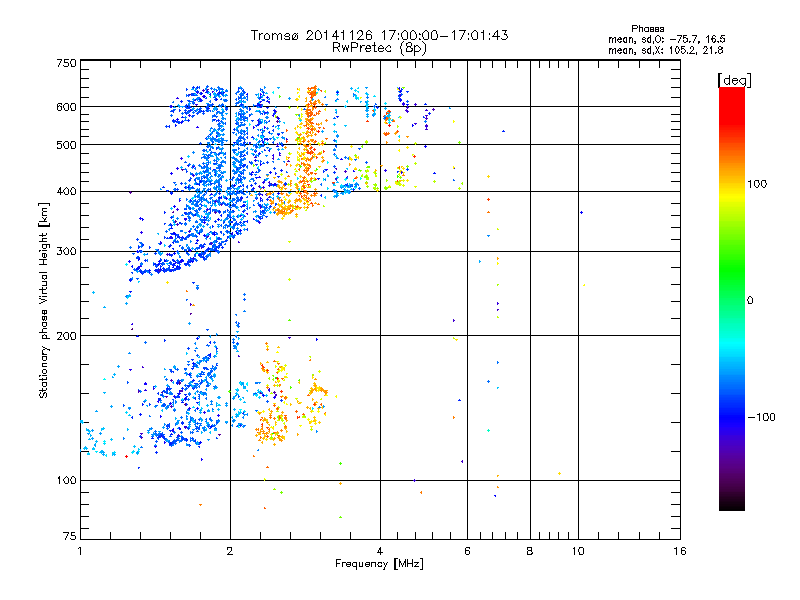Click the y-axis tick label '100'

[66, 481]
